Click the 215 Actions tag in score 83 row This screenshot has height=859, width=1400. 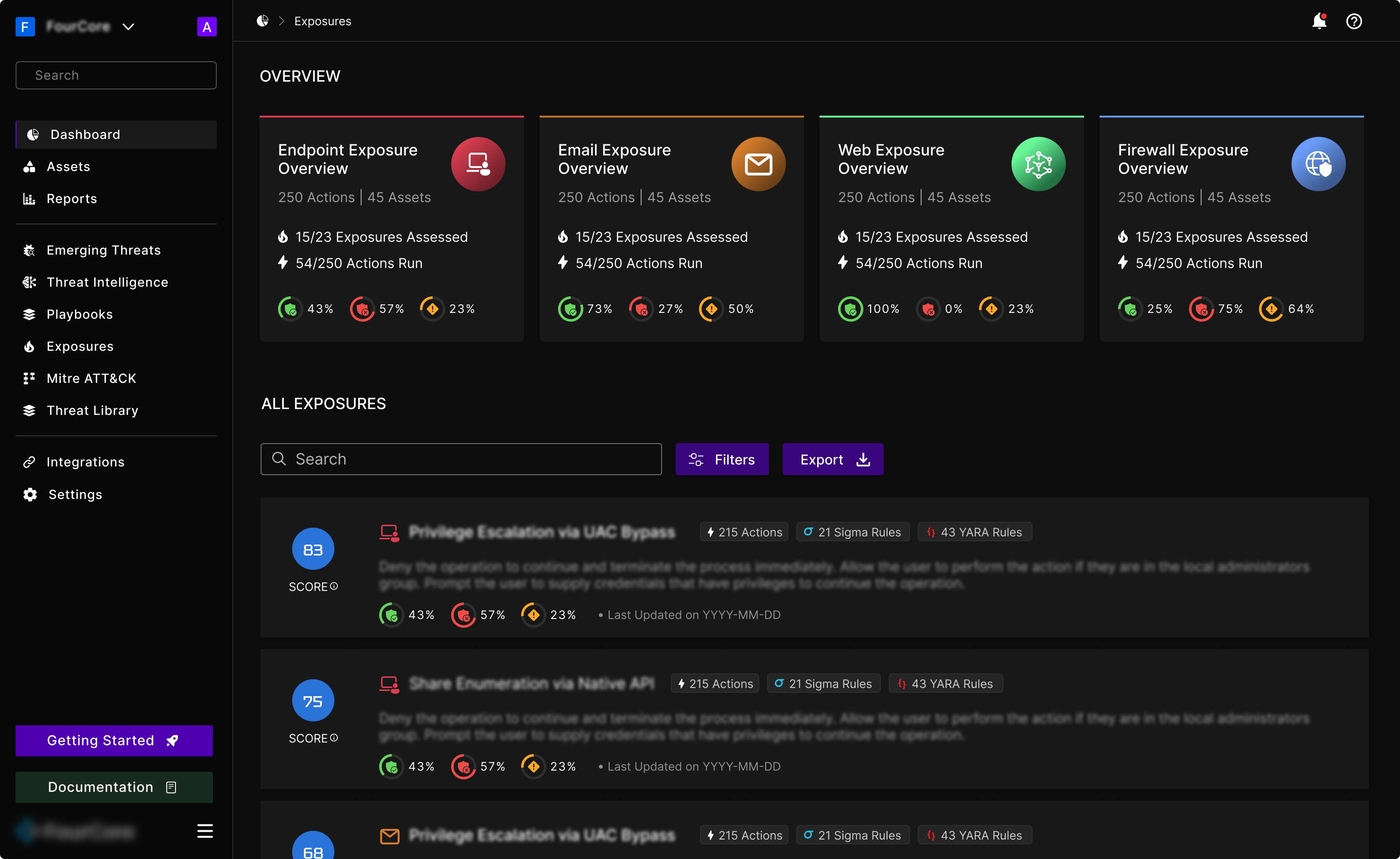click(x=744, y=532)
